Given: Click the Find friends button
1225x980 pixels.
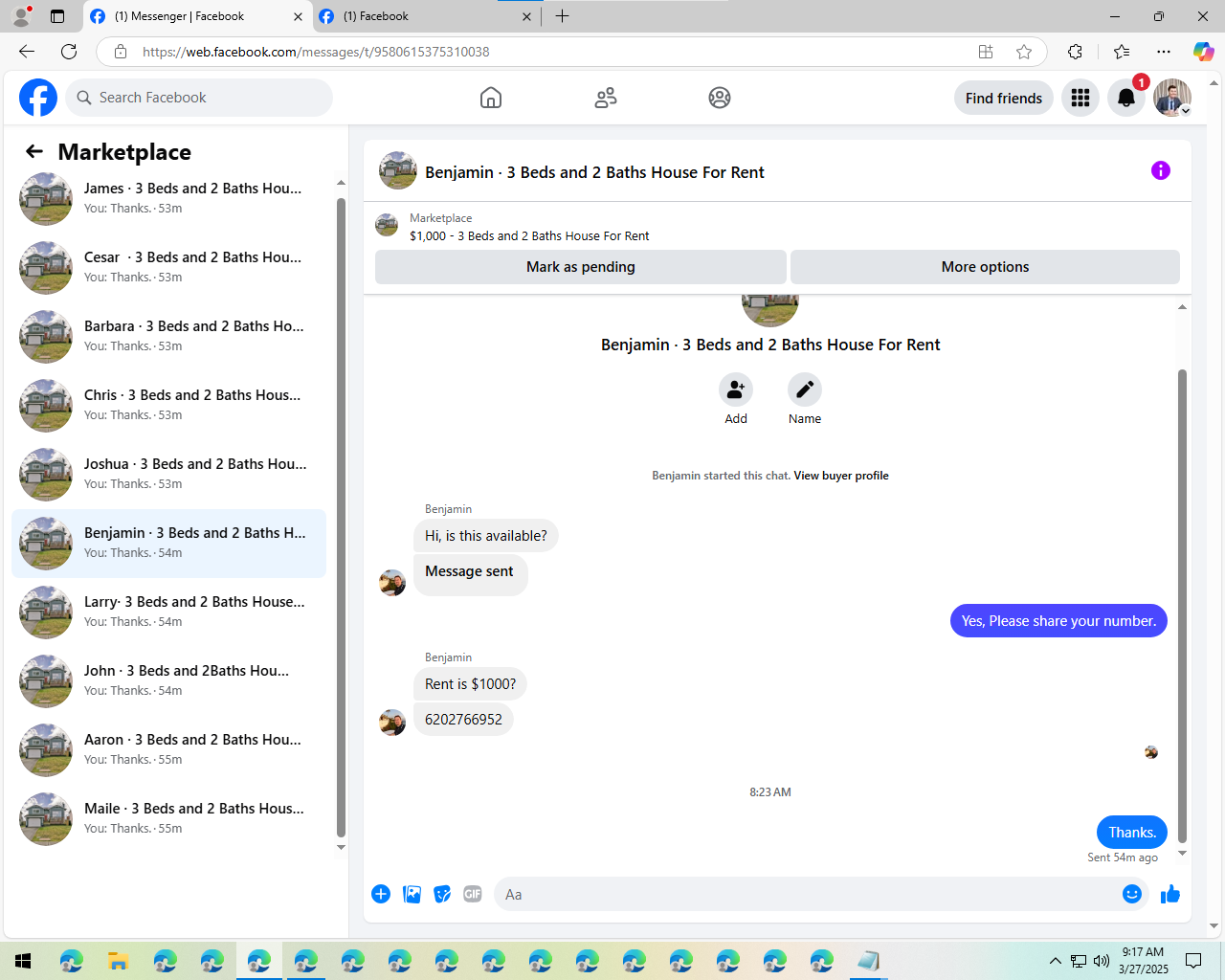Looking at the screenshot, I should click(1004, 98).
